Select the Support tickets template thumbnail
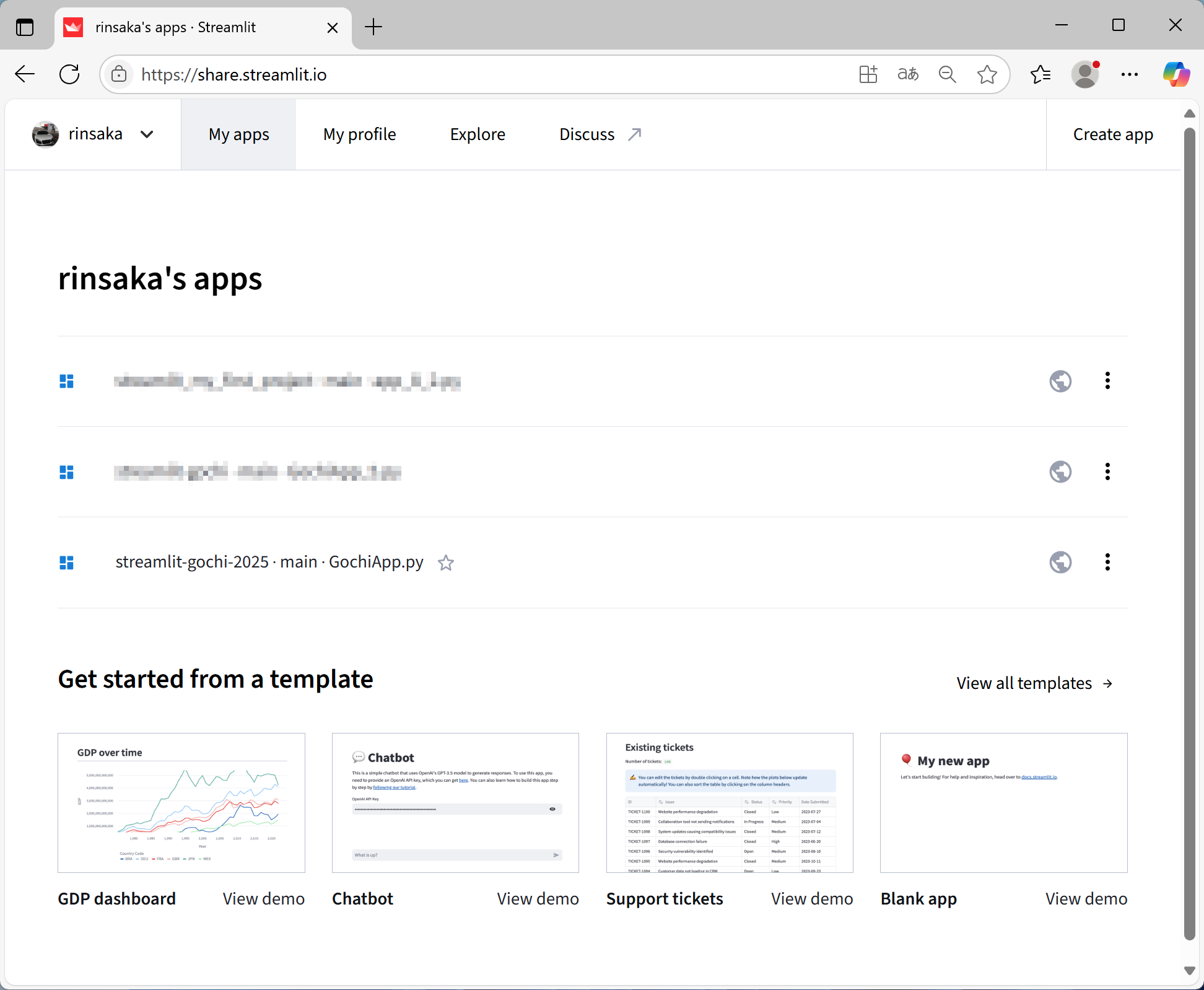 click(x=730, y=803)
